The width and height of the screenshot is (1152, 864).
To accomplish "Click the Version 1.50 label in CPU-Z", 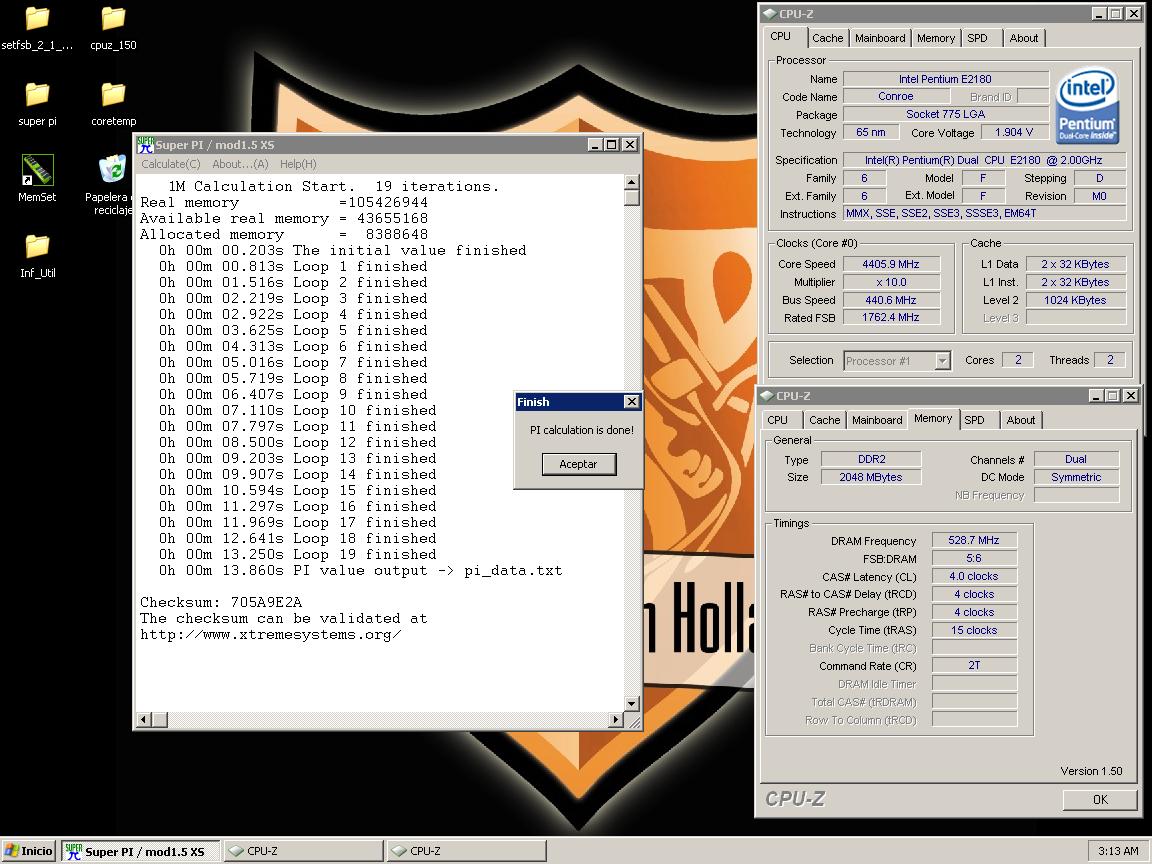I will [x=1091, y=771].
